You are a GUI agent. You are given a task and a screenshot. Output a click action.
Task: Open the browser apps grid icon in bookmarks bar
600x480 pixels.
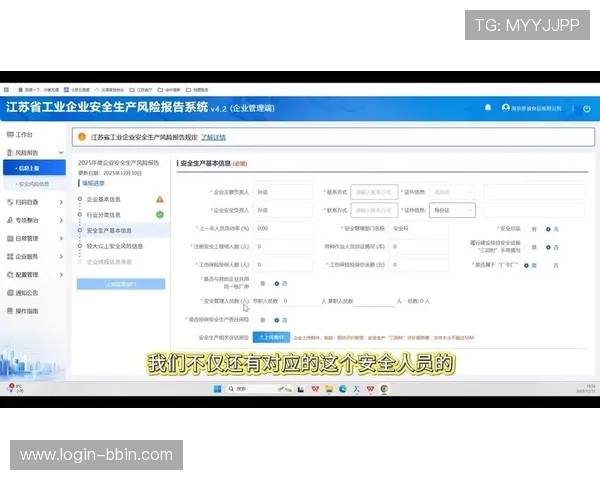(x=7, y=90)
